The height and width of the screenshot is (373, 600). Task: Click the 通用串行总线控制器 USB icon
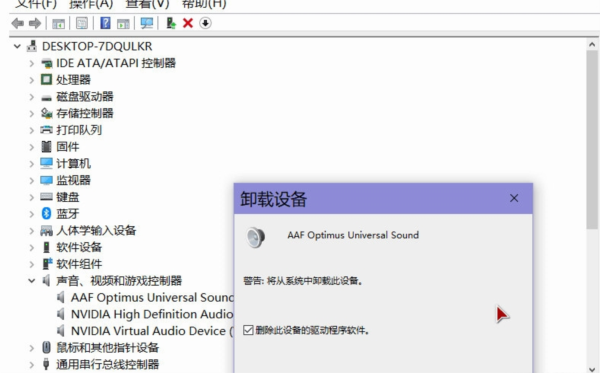(x=46, y=364)
